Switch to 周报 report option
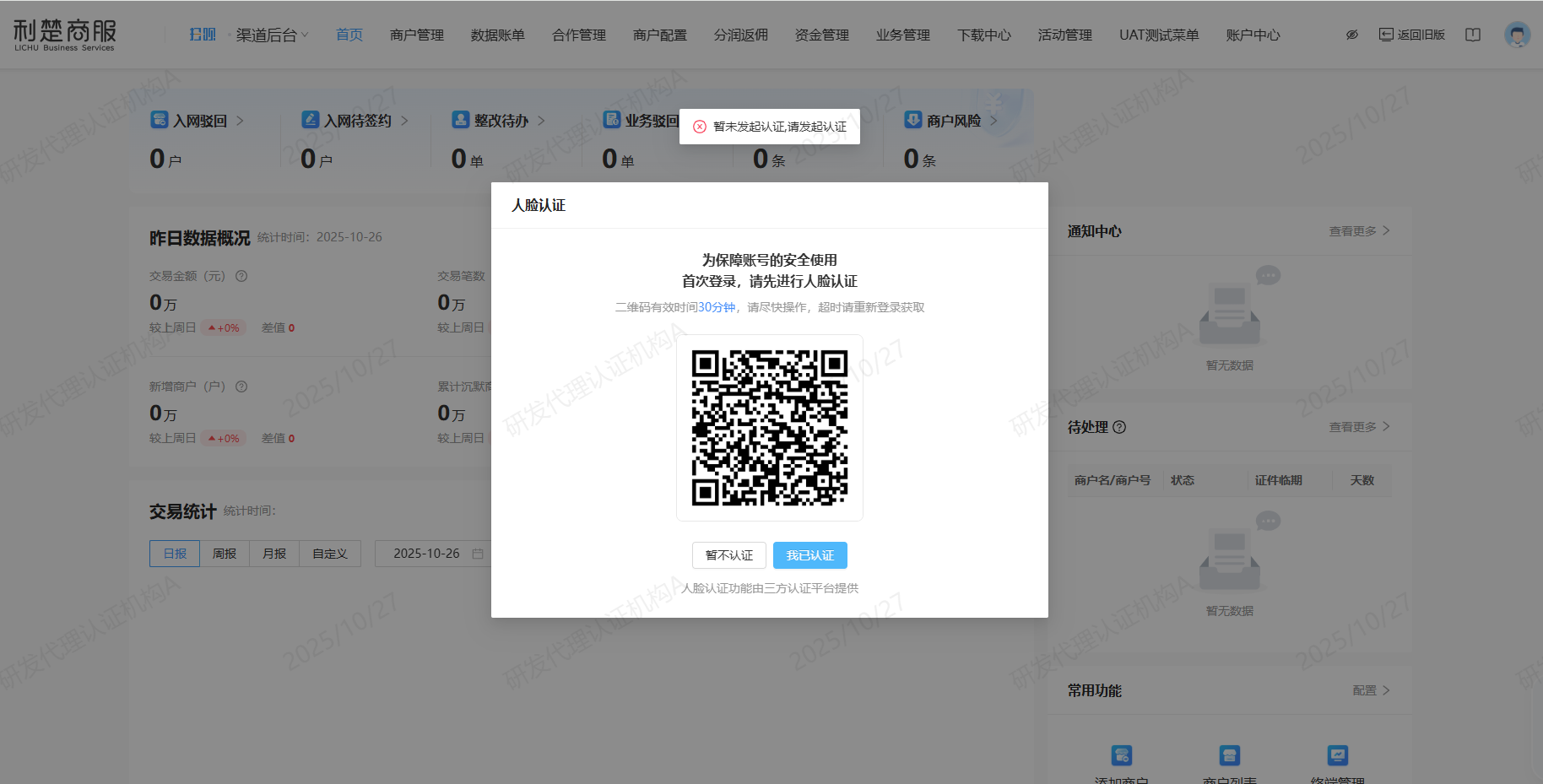Image resolution: width=1543 pixels, height=784 pixels. [225, 554]
